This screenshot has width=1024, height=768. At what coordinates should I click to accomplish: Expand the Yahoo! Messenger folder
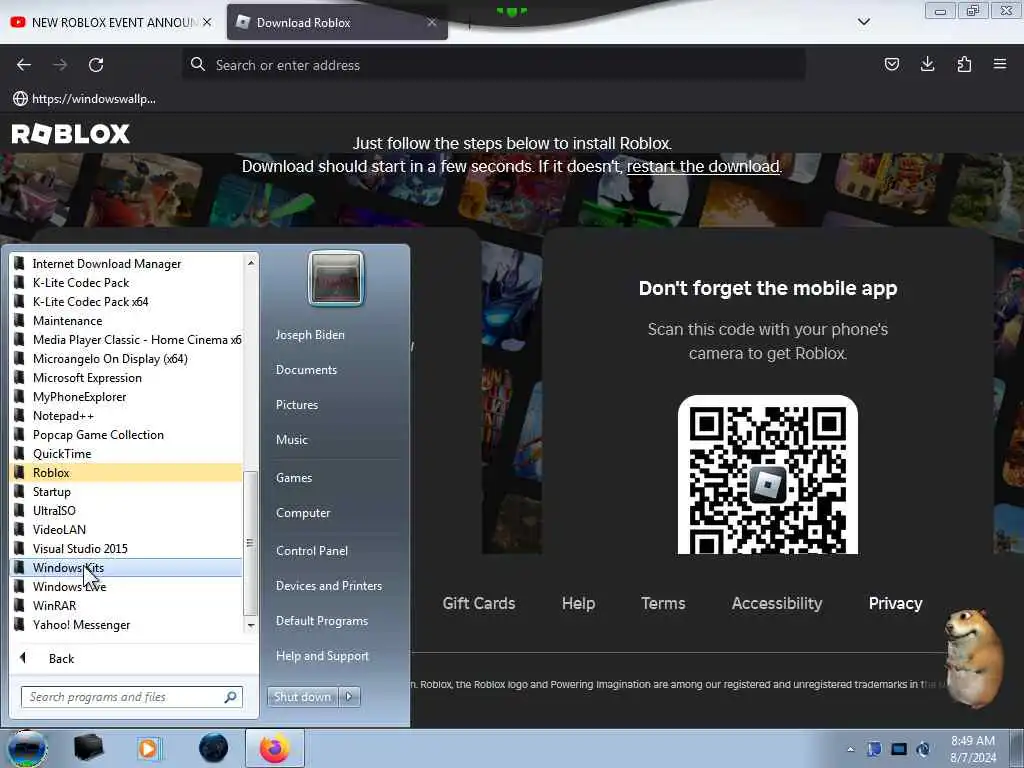[x=125, y=624]
